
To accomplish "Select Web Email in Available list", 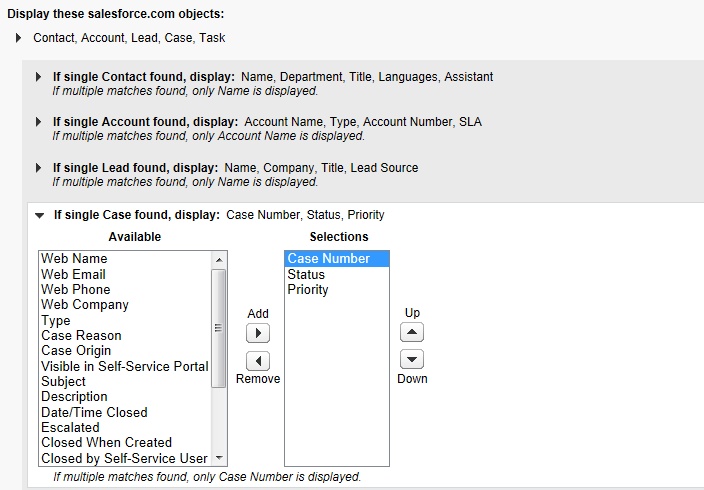I will (73, 274).
